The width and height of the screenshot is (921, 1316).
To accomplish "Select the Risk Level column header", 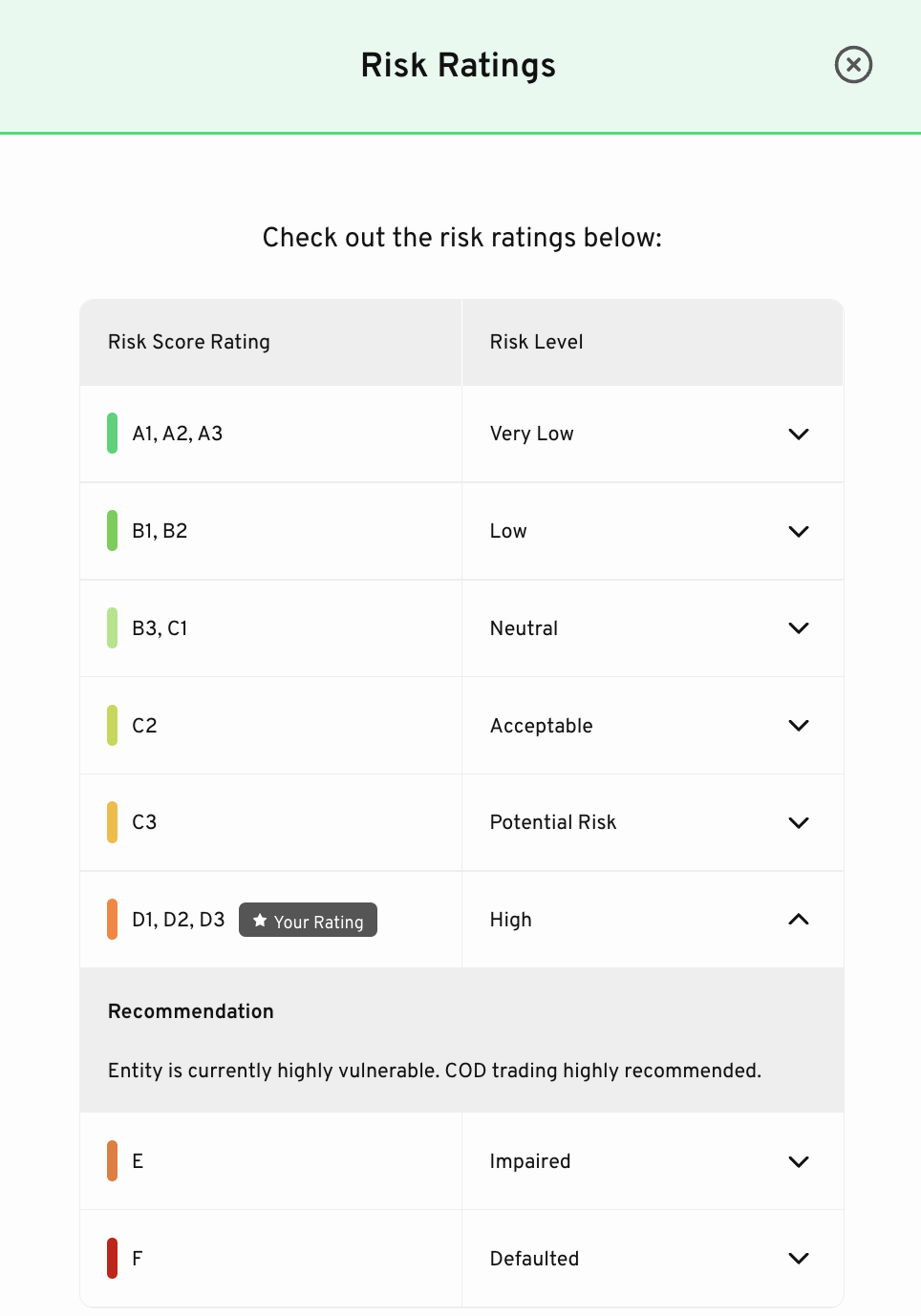I will pyautogui.click(x=536, y=341).
